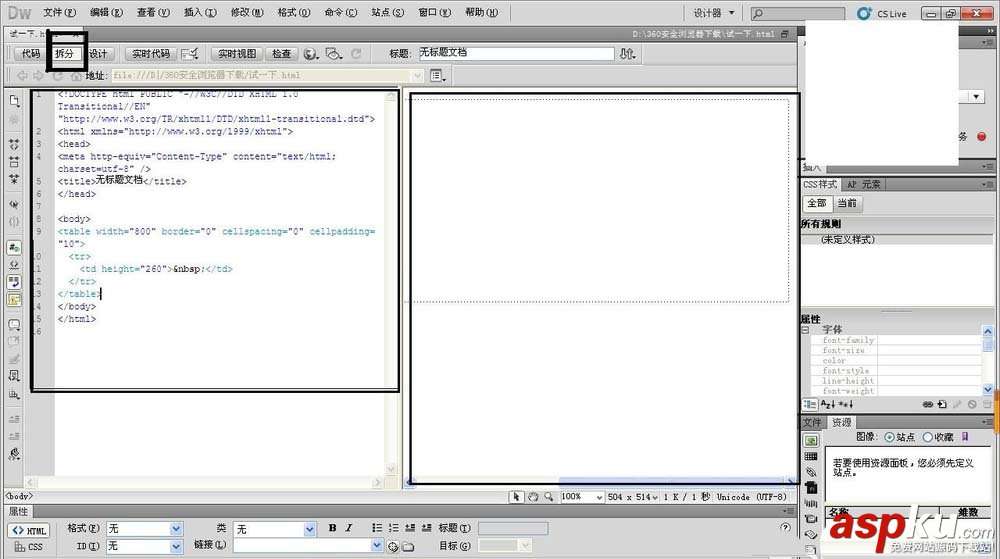Select the 站点 radio button

[x=889, y=437]
